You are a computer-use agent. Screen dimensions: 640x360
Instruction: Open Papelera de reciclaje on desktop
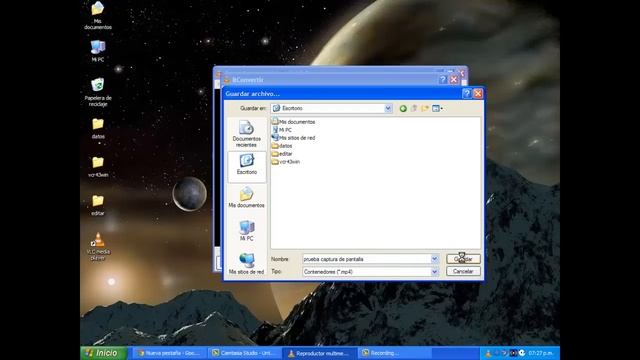[x=98, y=92]
